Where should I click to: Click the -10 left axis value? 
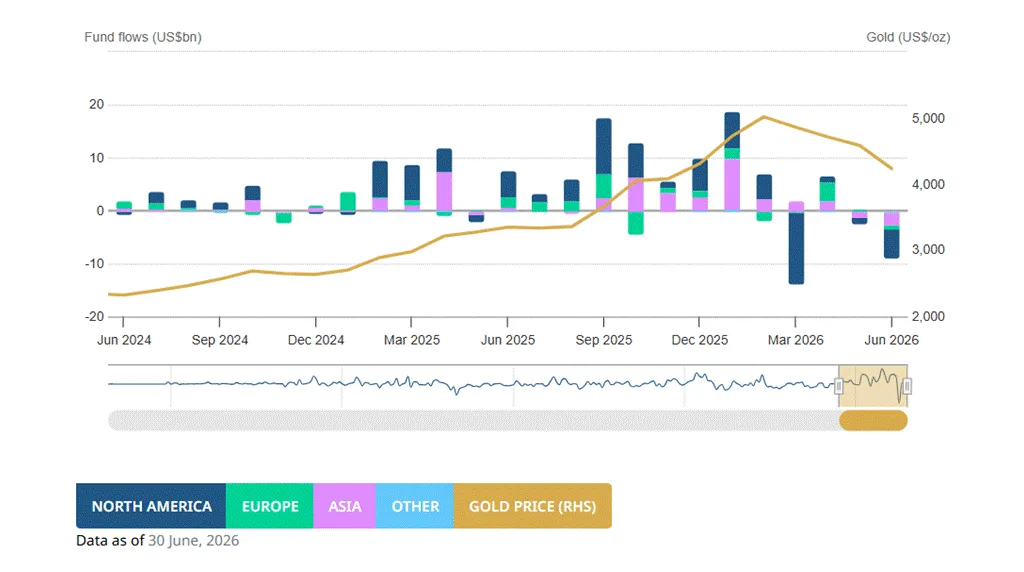[95, 264]
